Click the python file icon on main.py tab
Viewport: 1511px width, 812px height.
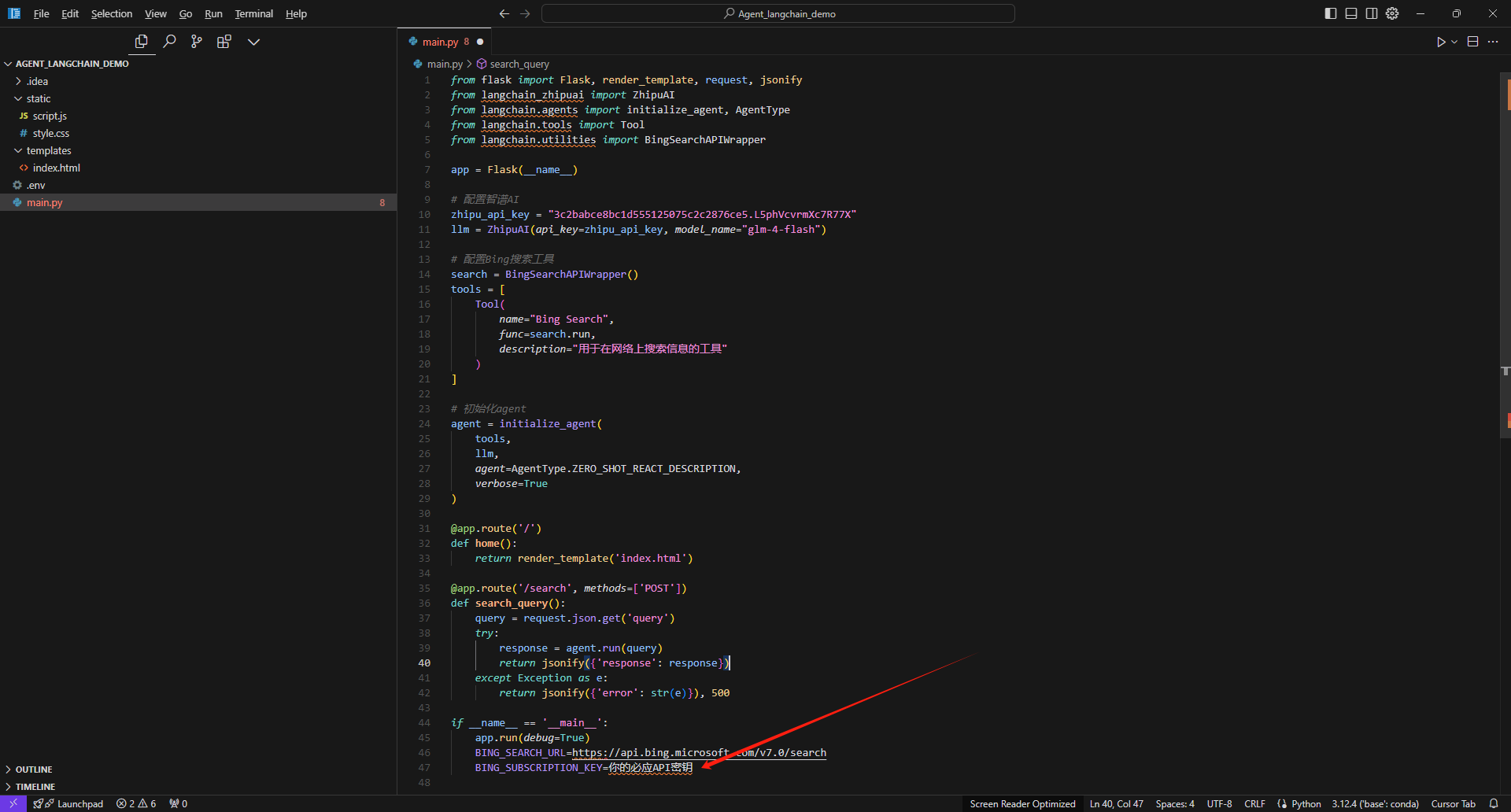pyautogui.click(x=413, y=42)
